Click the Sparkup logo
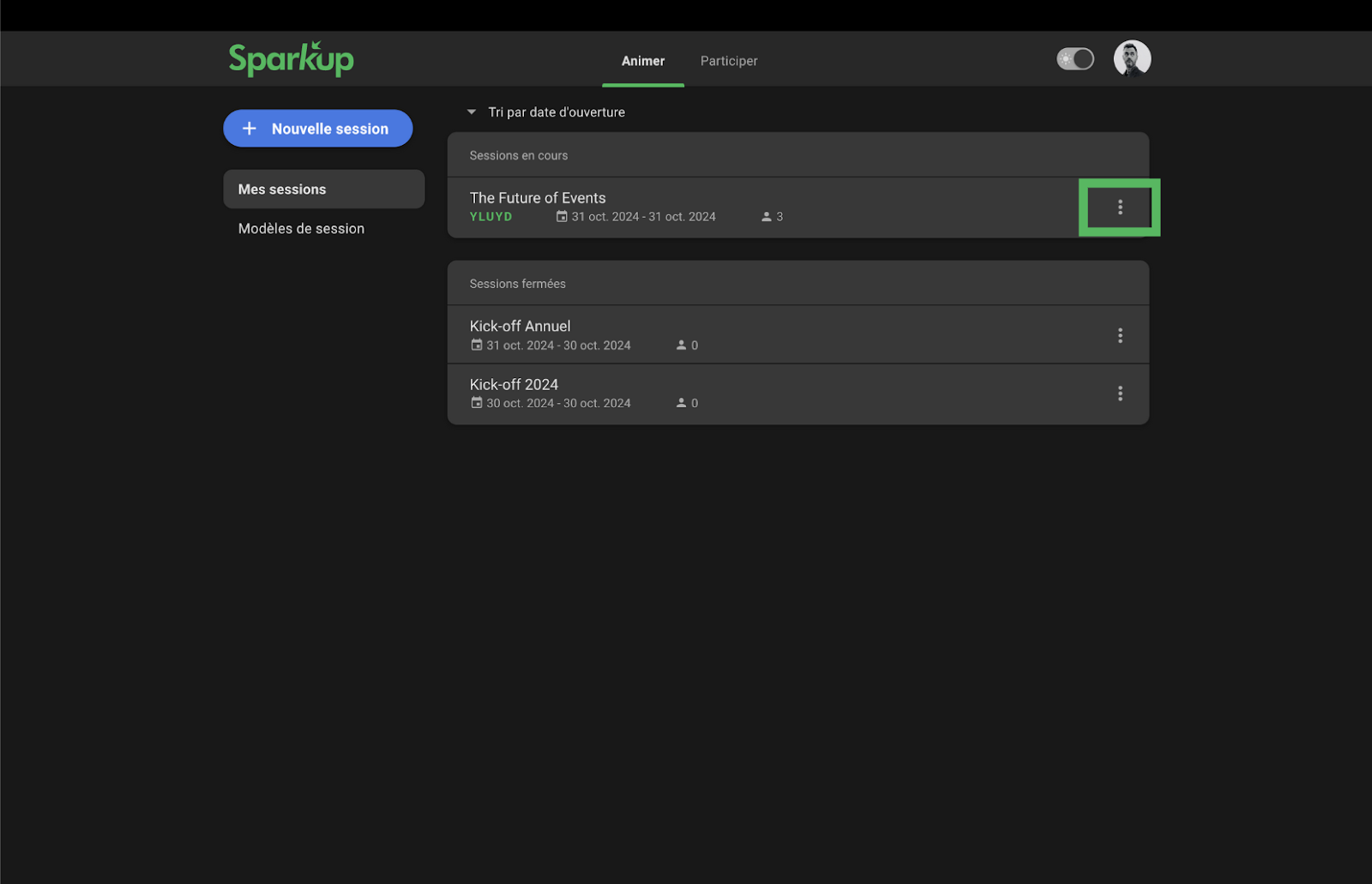1372x884 pixels. [x=291, y=59]
